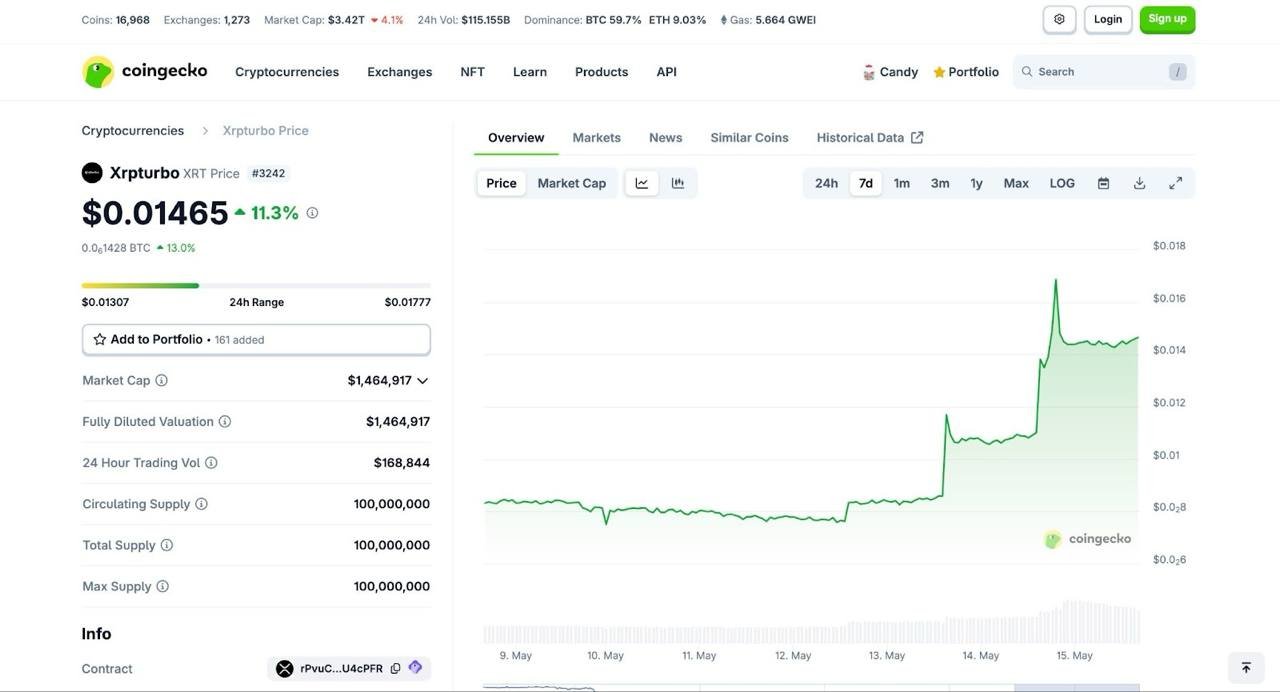Expand the Market Cap row chevron
The width and height of the screenshot is (1280, 692).
[423, 380]
